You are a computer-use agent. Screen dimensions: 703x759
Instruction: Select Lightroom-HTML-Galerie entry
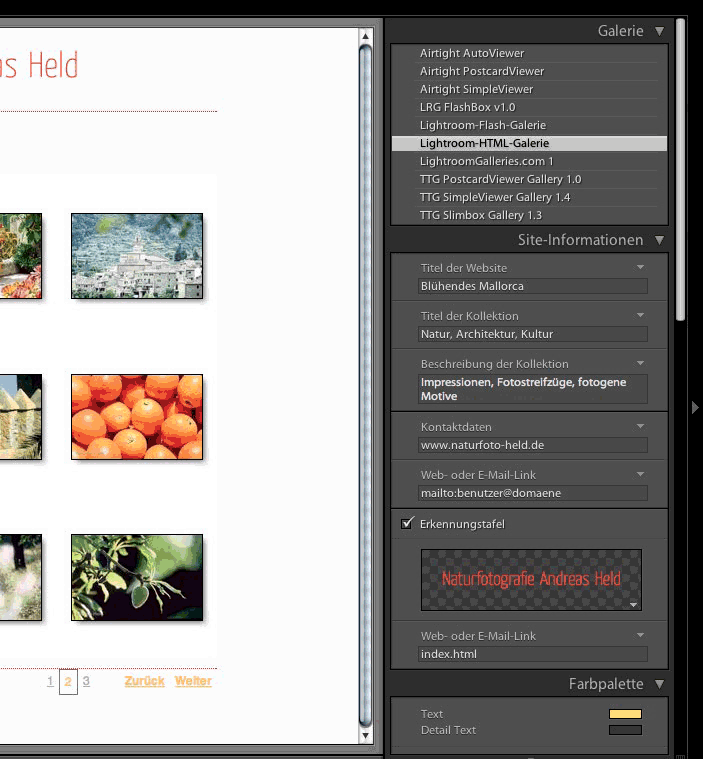[x=529, y=143]
